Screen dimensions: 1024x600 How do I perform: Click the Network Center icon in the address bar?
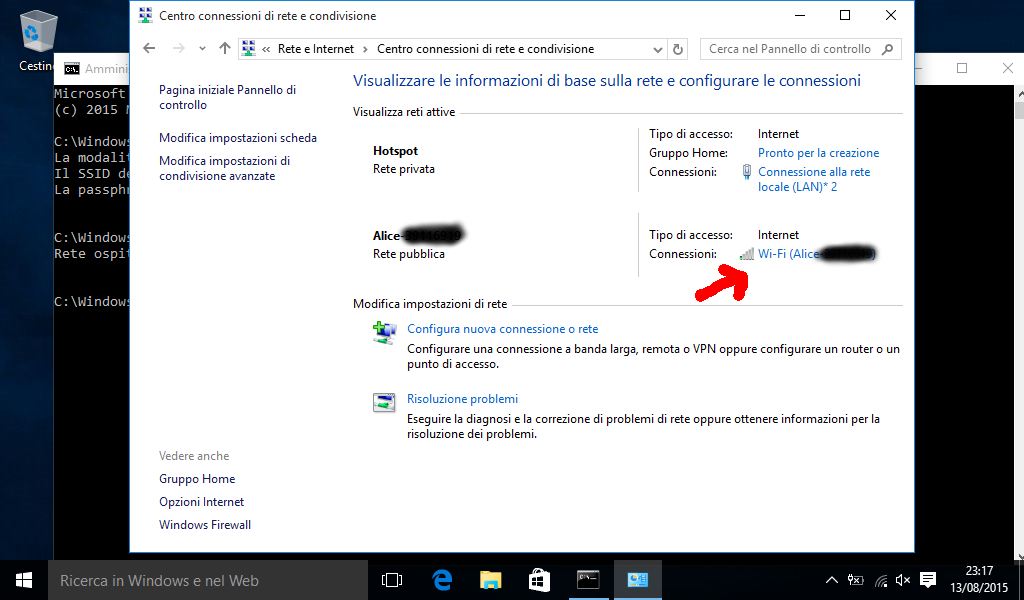[x=247, y=48]
